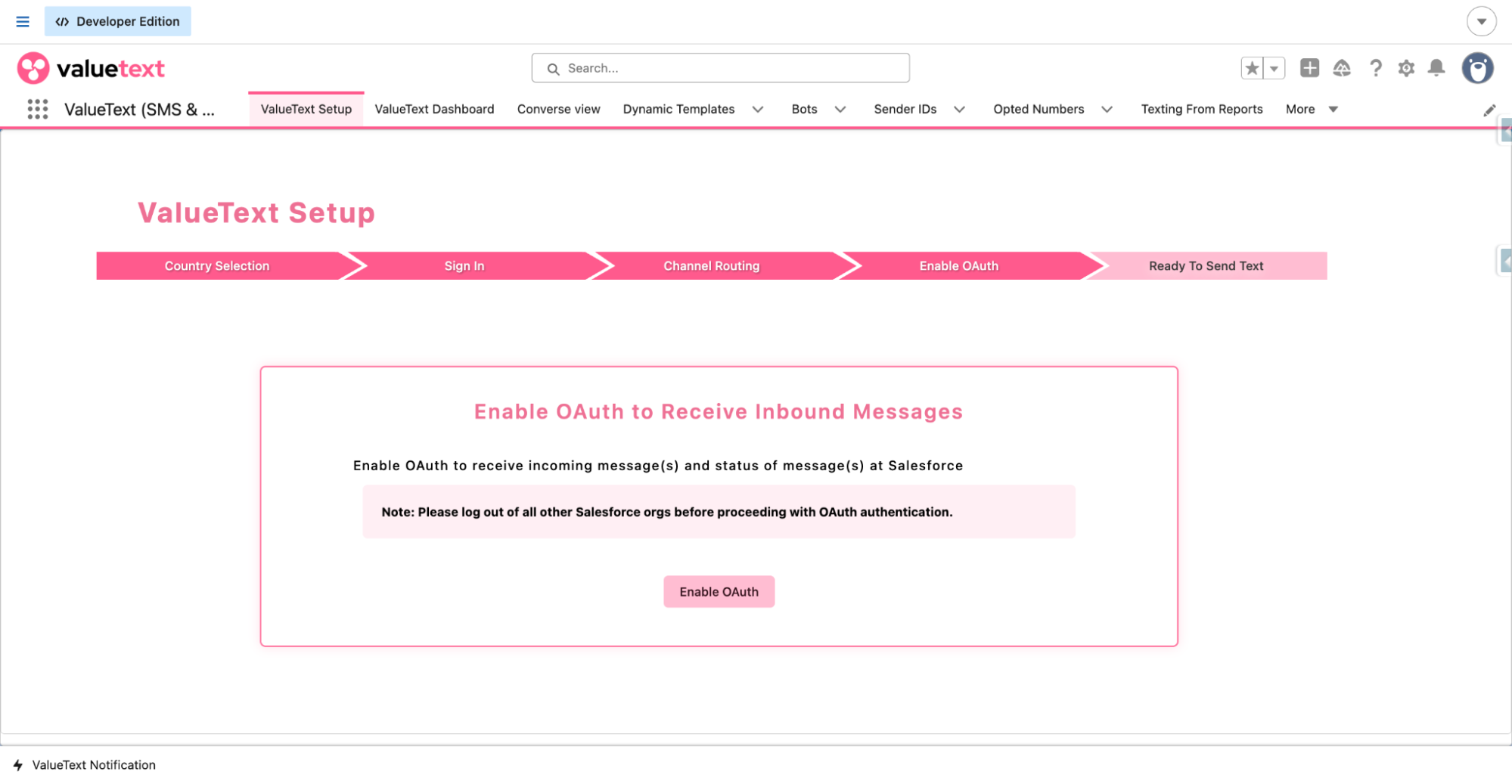The width and height of the screenshot is (1512, 784).
Task: Click the ValueText logo
Action: [91, 68]
